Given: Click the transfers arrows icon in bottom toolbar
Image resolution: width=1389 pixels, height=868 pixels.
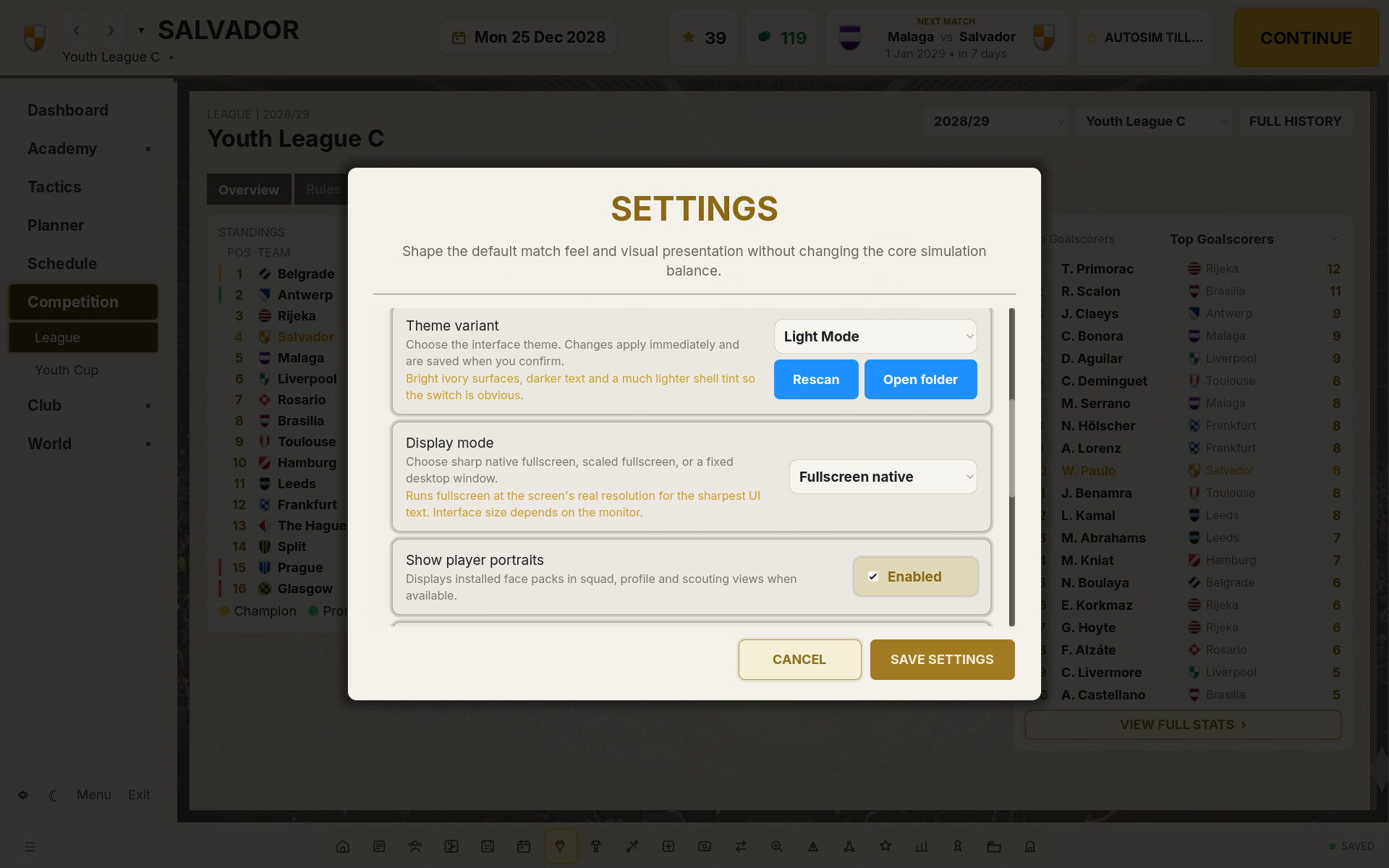Looking at the screenshot, I should click(741, 846).
